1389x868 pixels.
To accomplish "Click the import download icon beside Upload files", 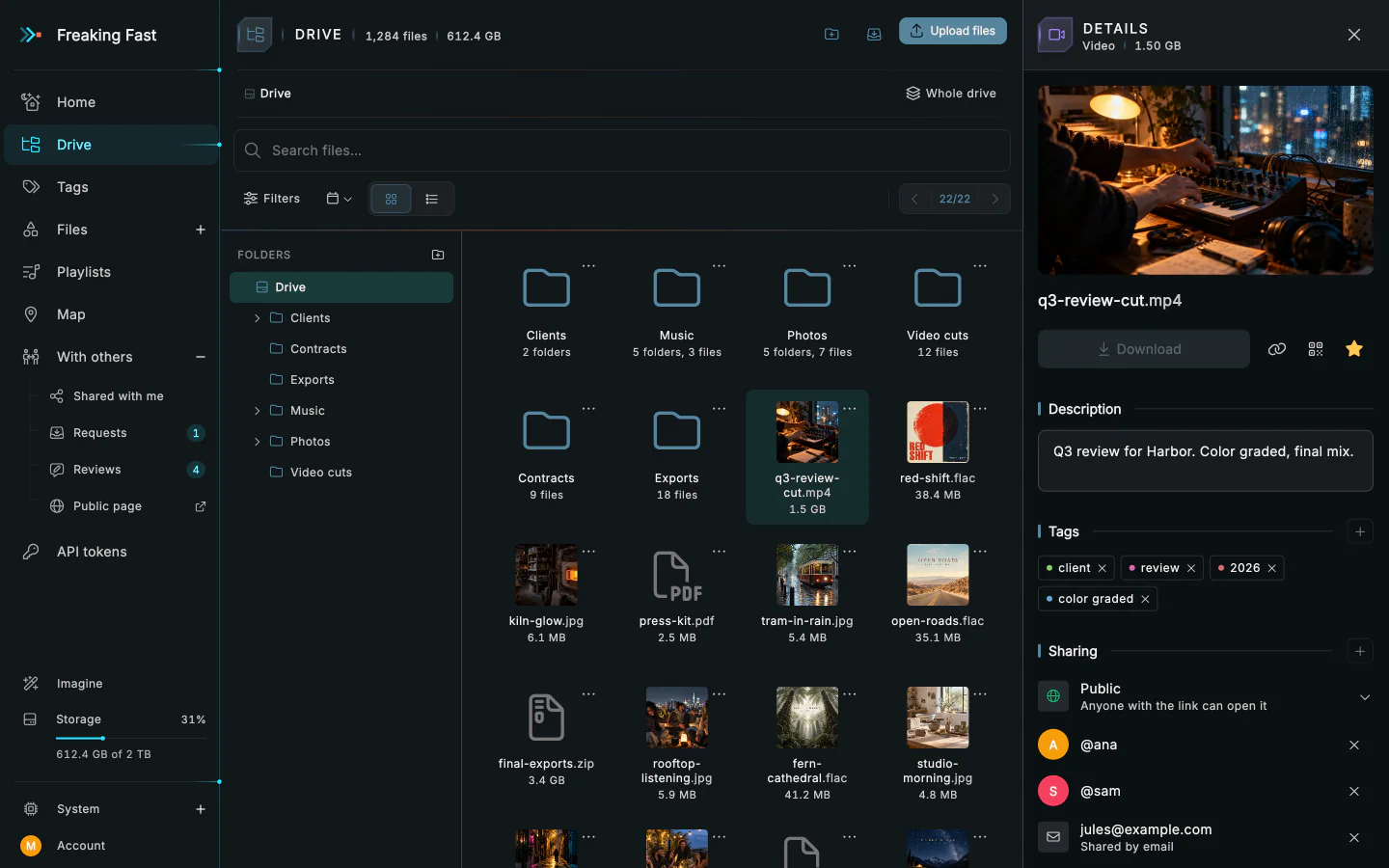I will (x=874, y=34).
